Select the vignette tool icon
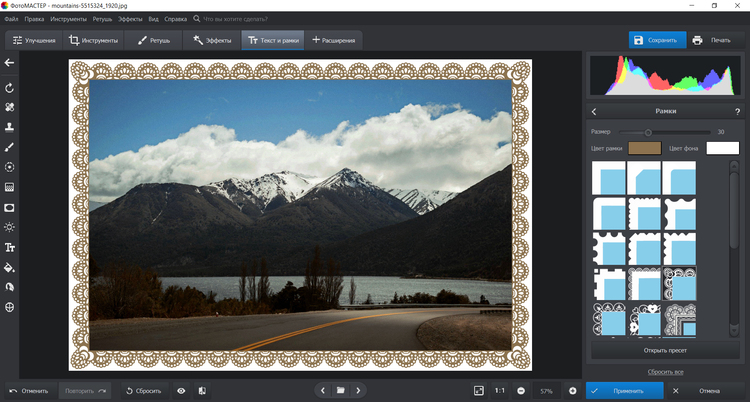 click(10, 207)
